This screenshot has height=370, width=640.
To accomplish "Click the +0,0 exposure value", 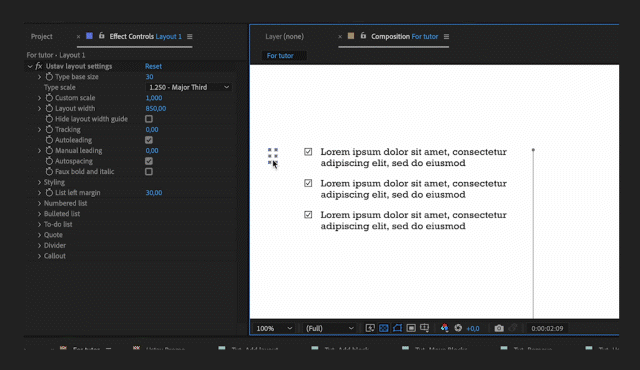I will (473, 328).
